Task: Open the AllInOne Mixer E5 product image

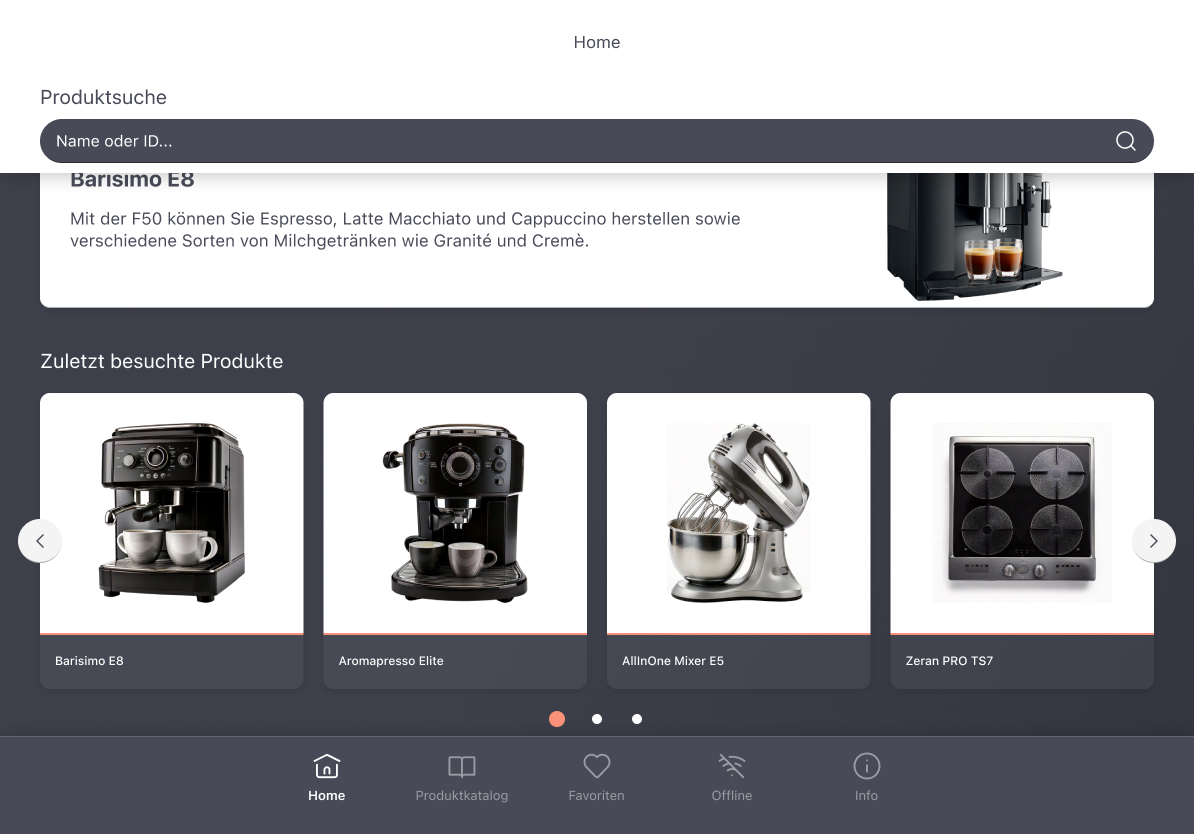Action: point(738,513)
